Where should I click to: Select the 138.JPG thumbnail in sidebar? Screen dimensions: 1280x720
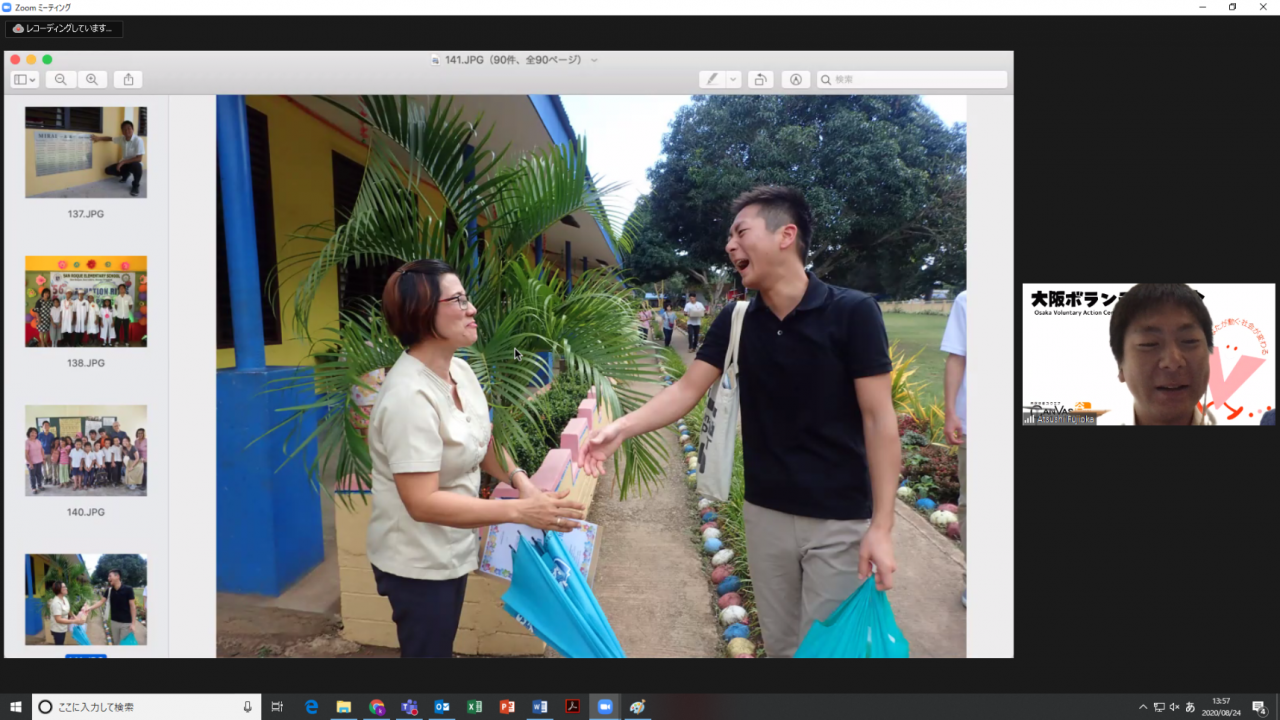86,301
